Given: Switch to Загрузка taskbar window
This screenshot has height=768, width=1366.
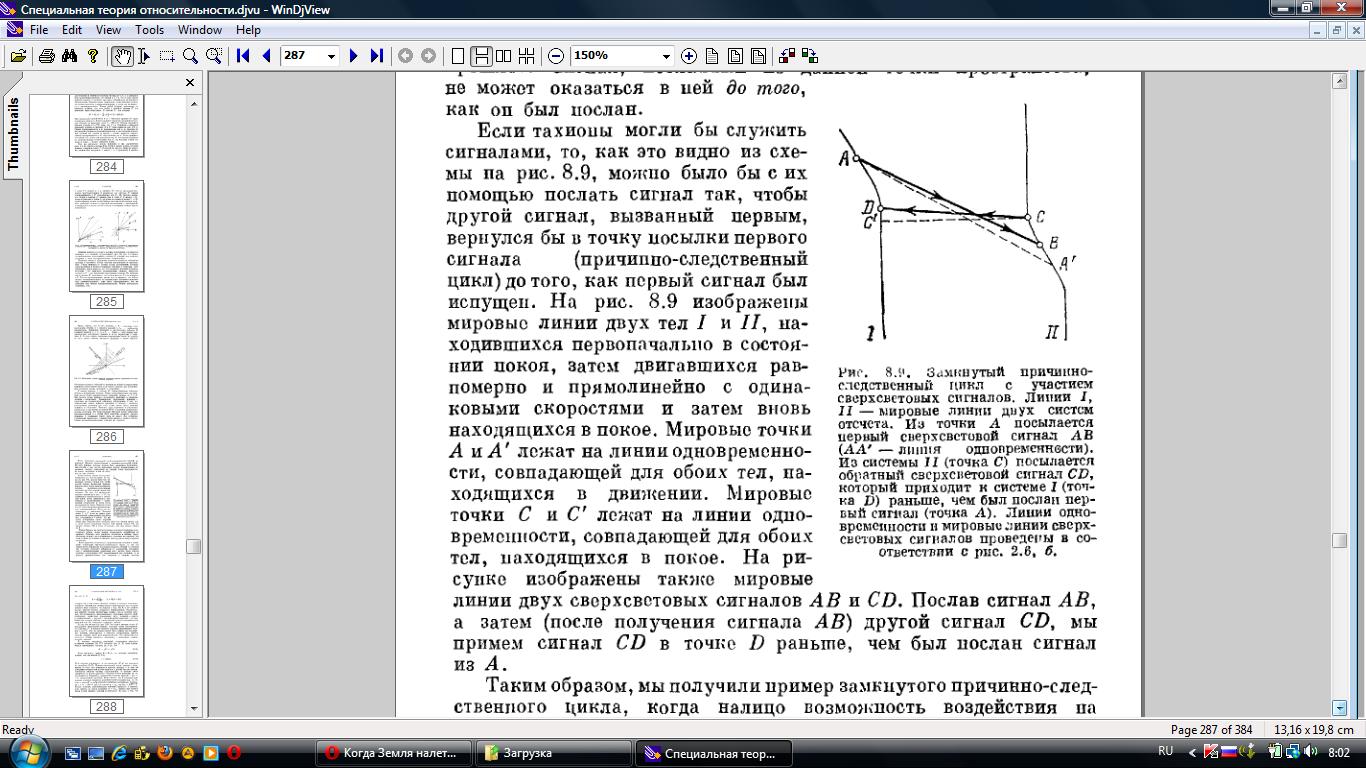Looking at the screenshot, I should [x=553, y=753].
